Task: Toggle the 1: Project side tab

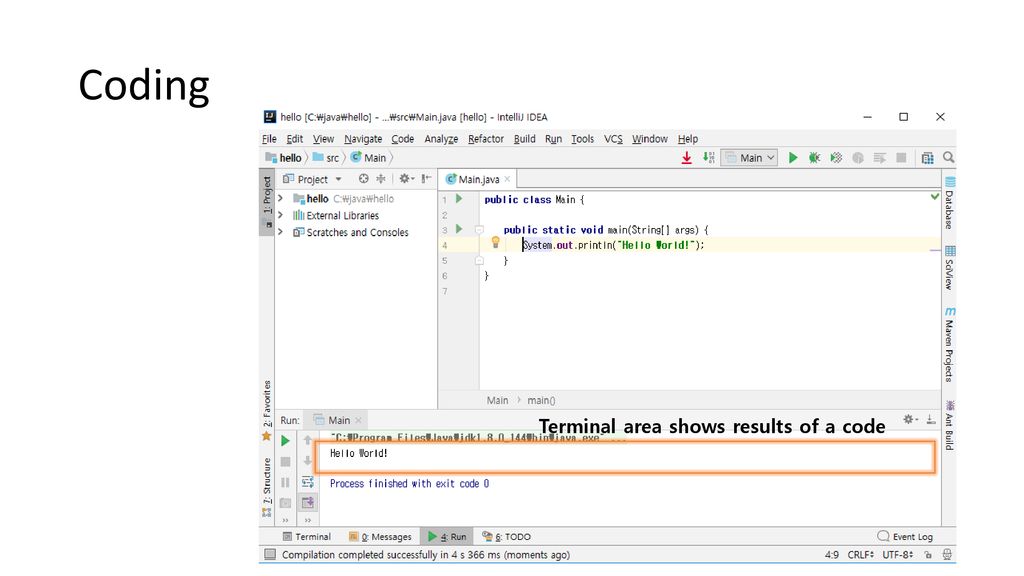Action: 266,201
